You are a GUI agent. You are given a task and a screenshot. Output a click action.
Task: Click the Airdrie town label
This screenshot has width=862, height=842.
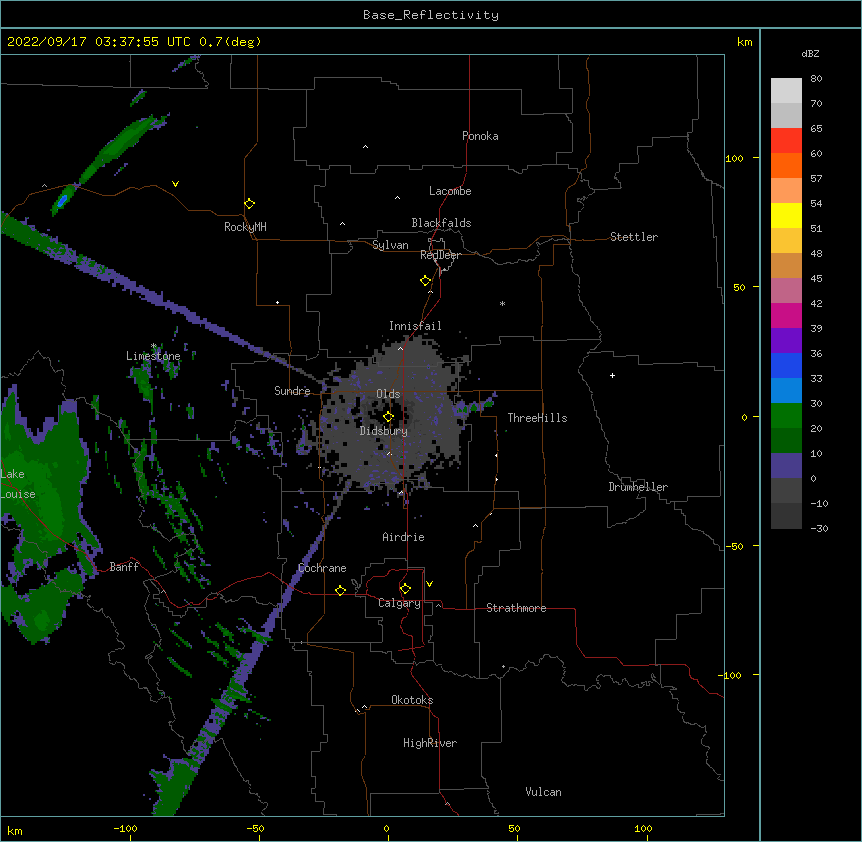(403, 537)
